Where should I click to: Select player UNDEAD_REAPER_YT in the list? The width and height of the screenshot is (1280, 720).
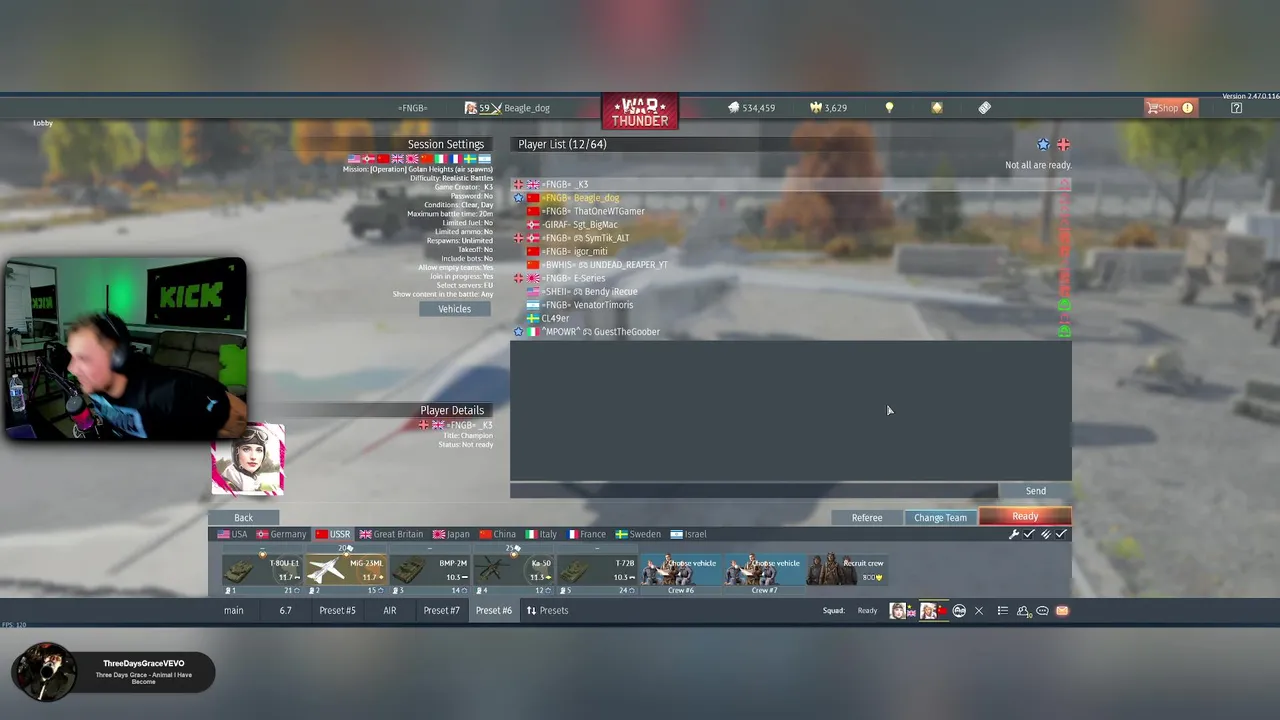(x=791, y=265)
